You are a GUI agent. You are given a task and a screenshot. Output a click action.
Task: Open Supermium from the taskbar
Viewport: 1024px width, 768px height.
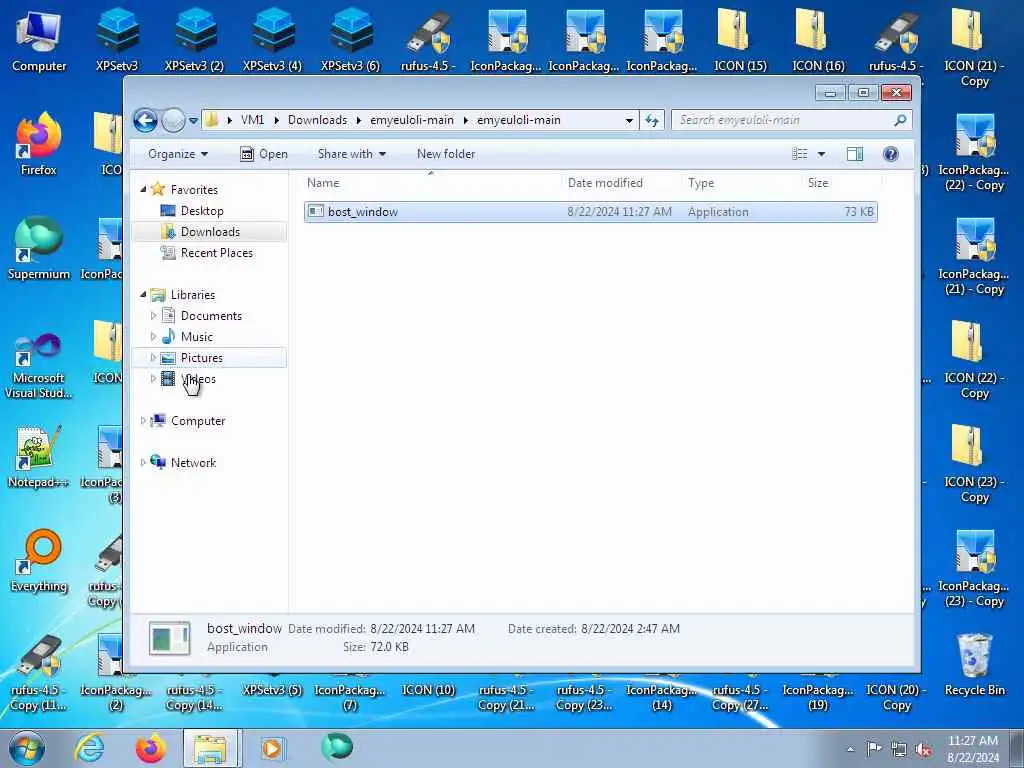point(337,748)
